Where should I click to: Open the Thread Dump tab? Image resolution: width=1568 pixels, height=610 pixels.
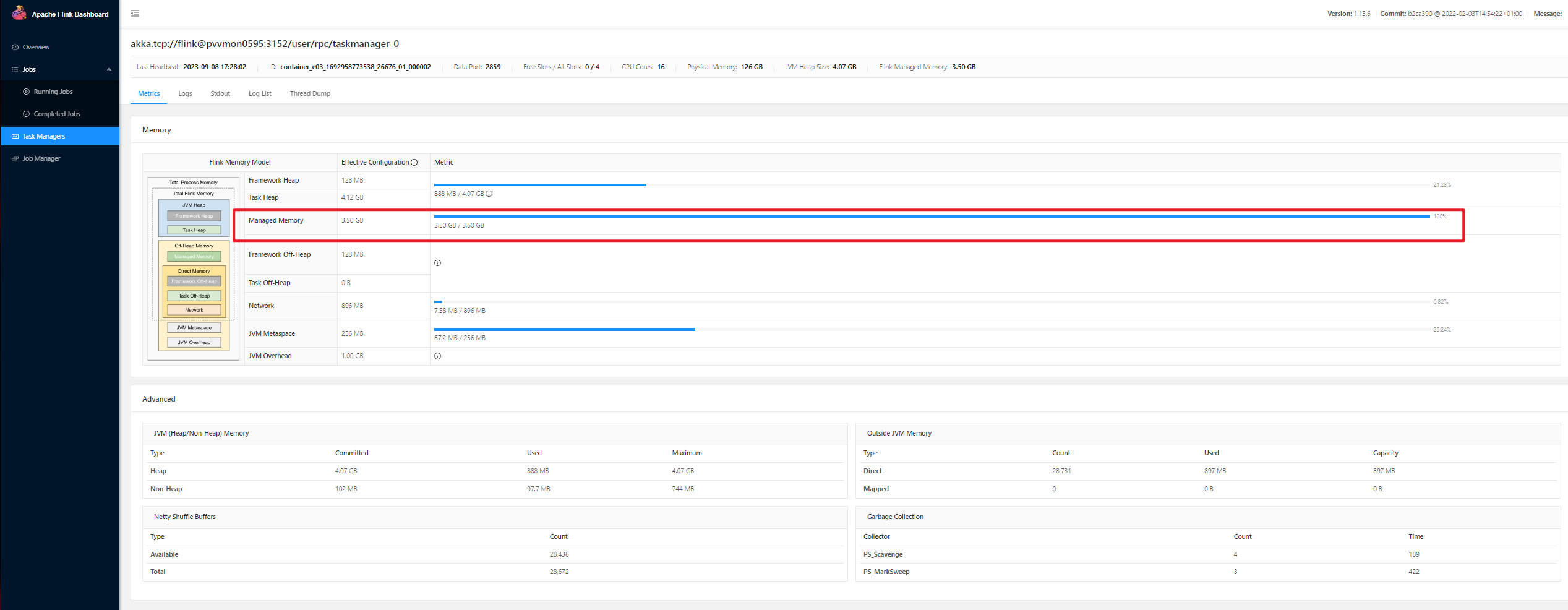311,93
